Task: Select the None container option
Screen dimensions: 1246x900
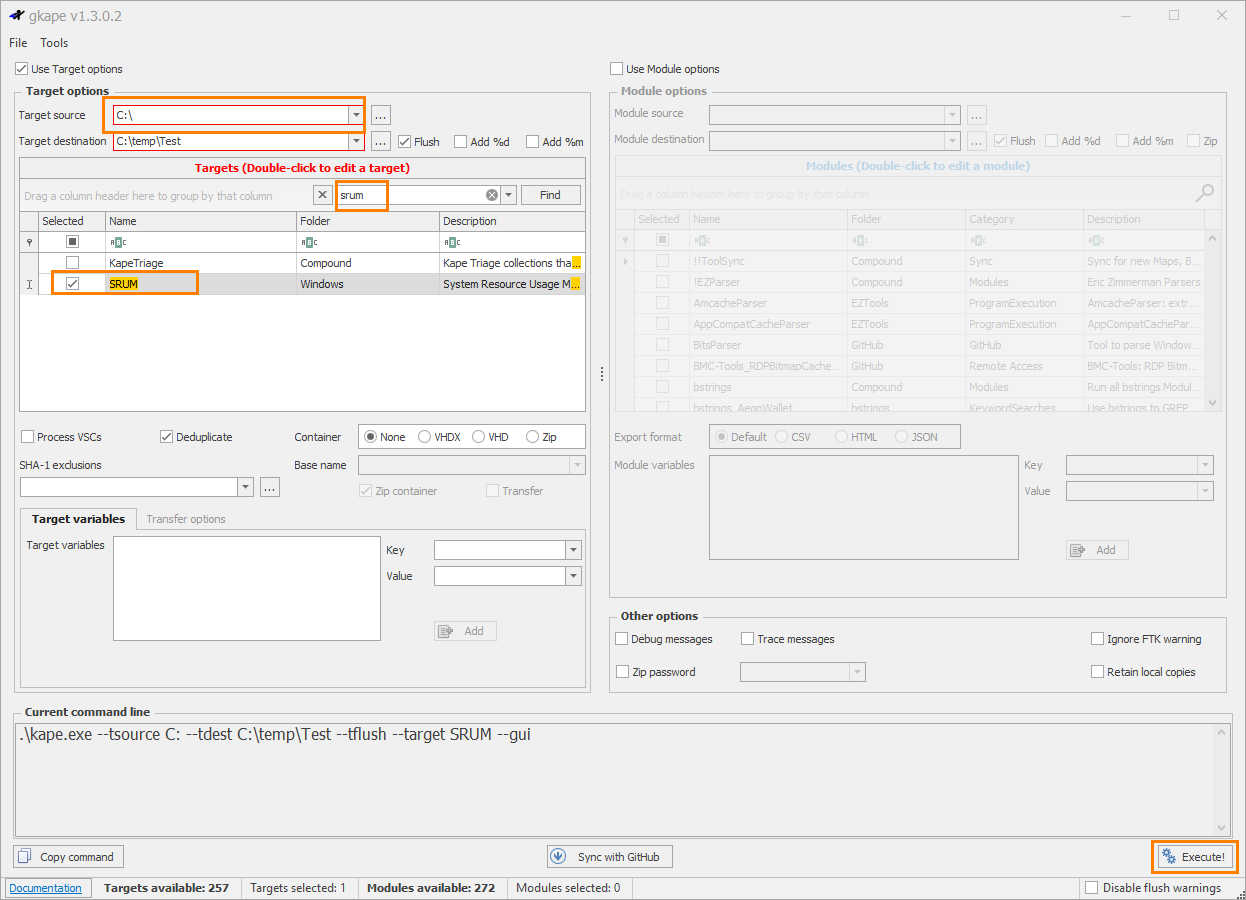Action: pos(371,437)
